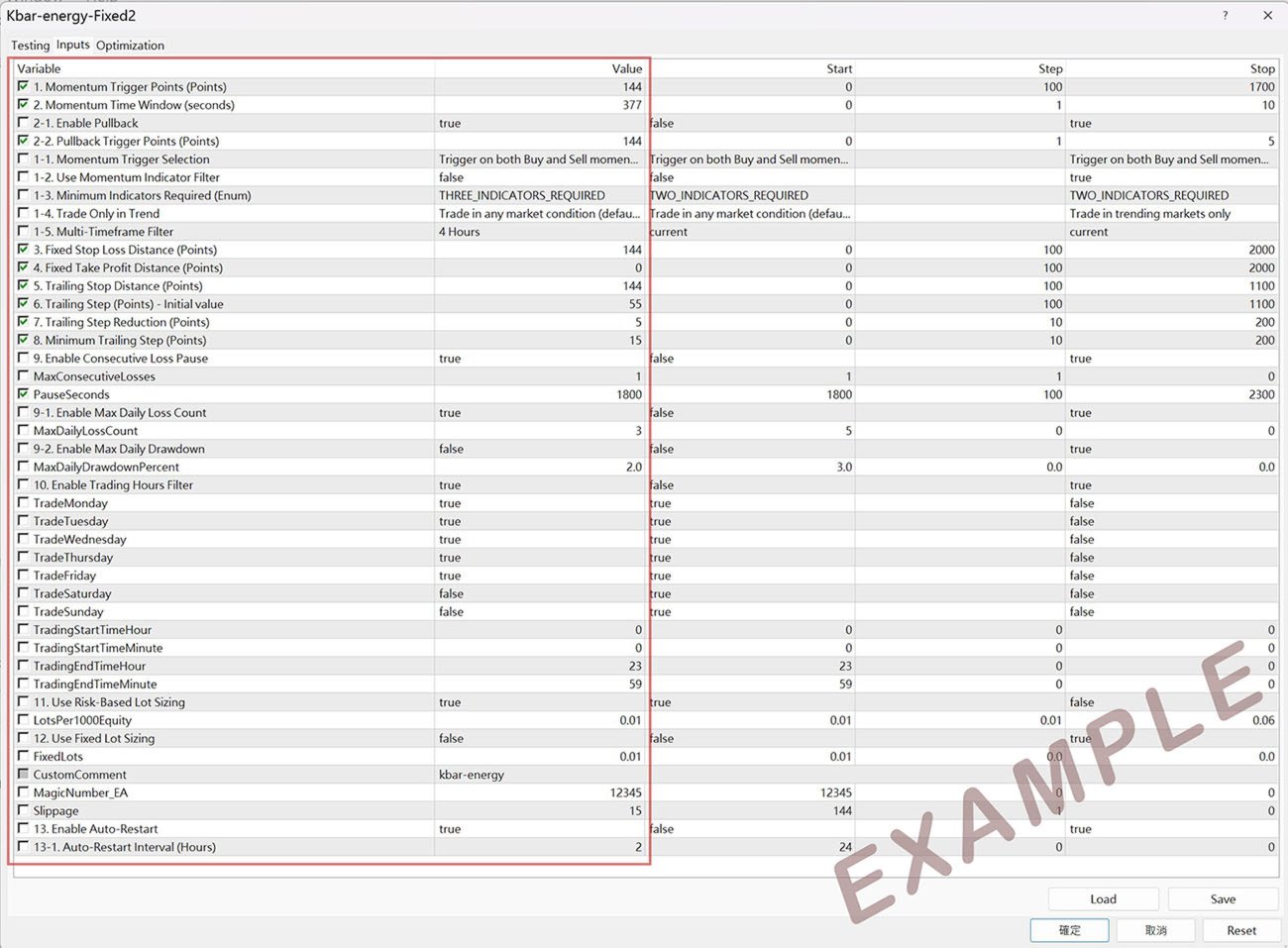Uncheck the PauseSeconds checkbox
Screen dimensions: 1288x948
point(23,394)
